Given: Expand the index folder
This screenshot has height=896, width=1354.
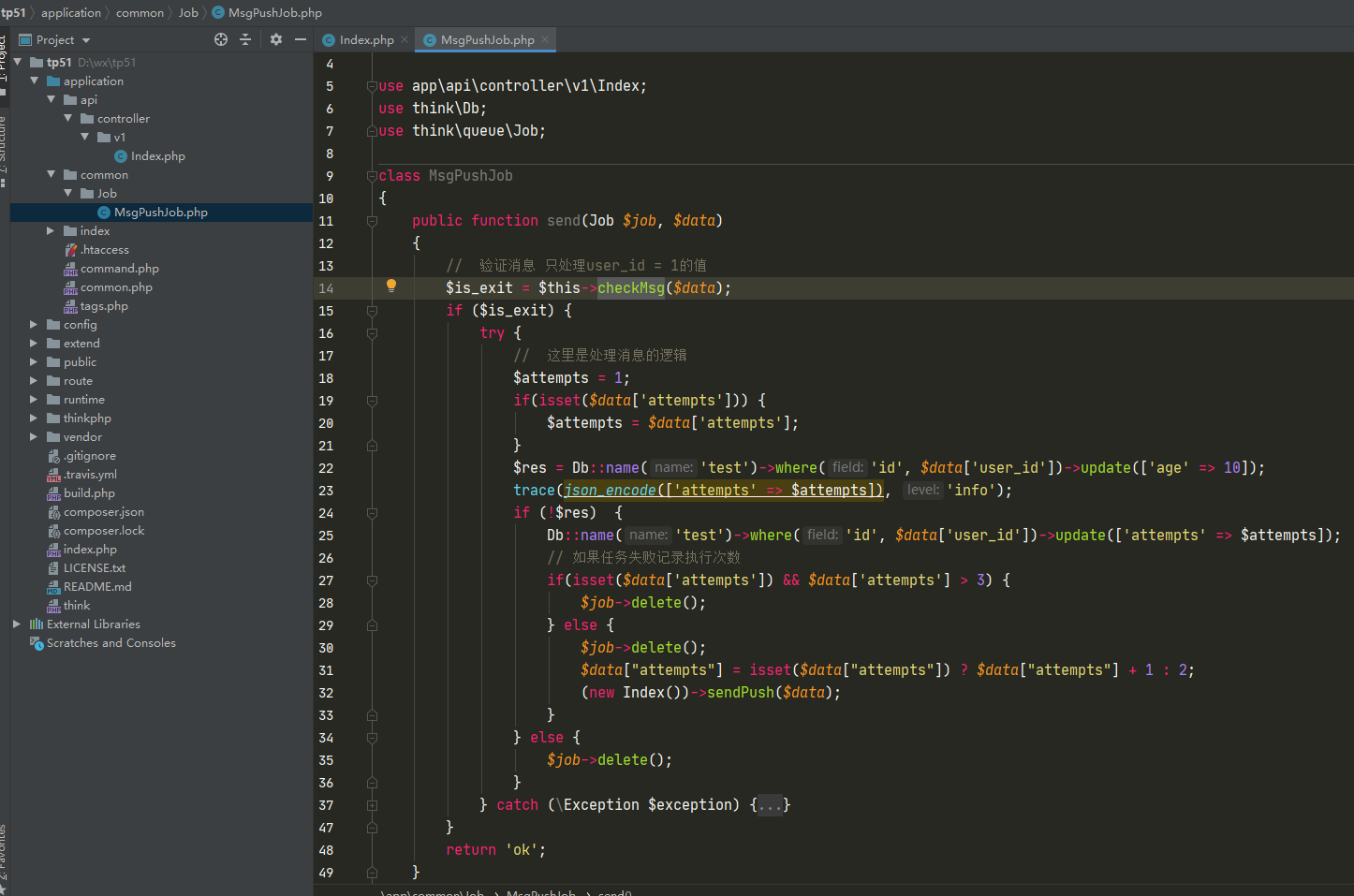Looking at the screenshot, I should point(52,230).
